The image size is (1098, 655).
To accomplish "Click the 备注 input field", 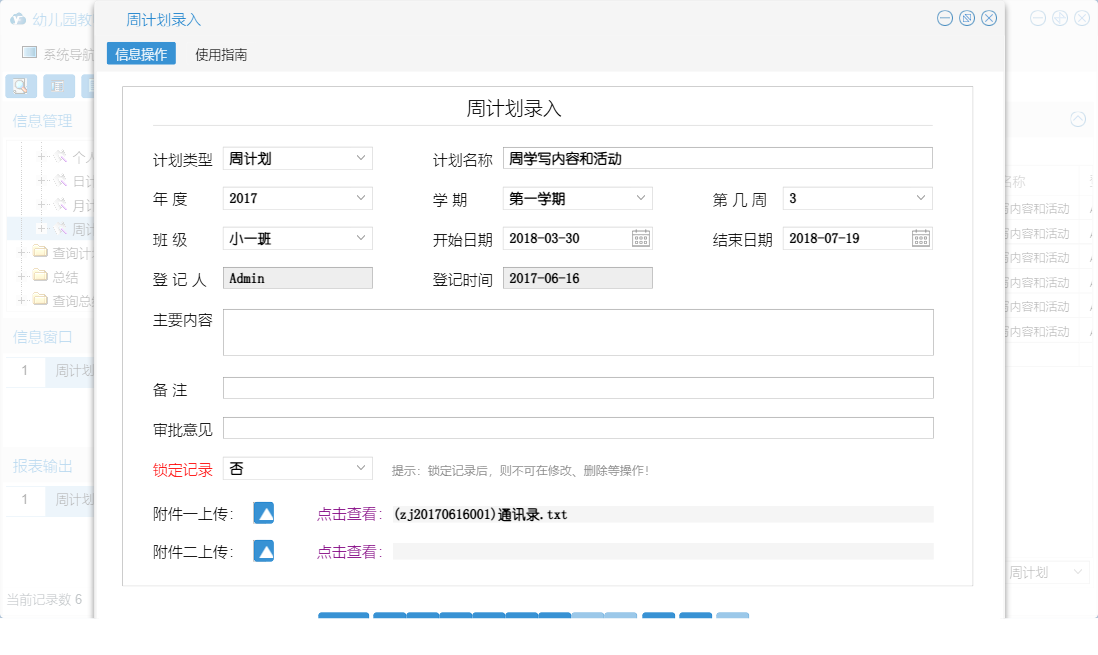I will [578, 387].
